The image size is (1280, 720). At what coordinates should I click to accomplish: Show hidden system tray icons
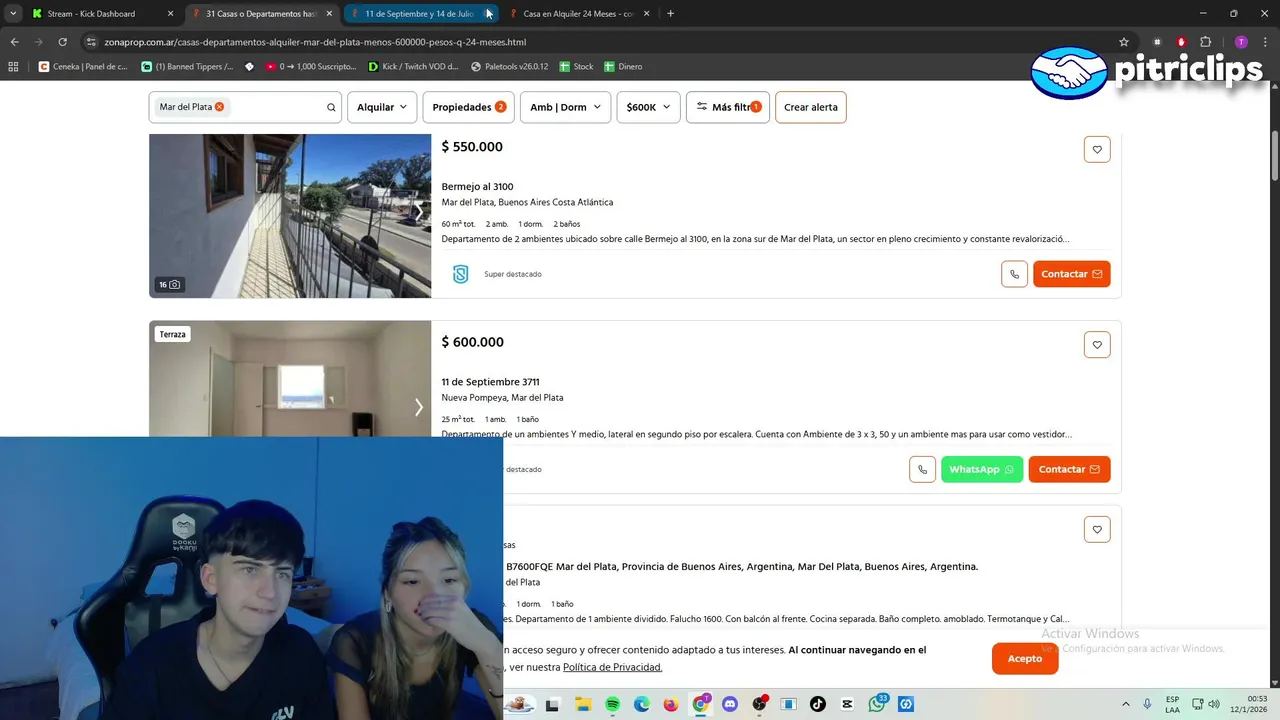coord(1125,704)
